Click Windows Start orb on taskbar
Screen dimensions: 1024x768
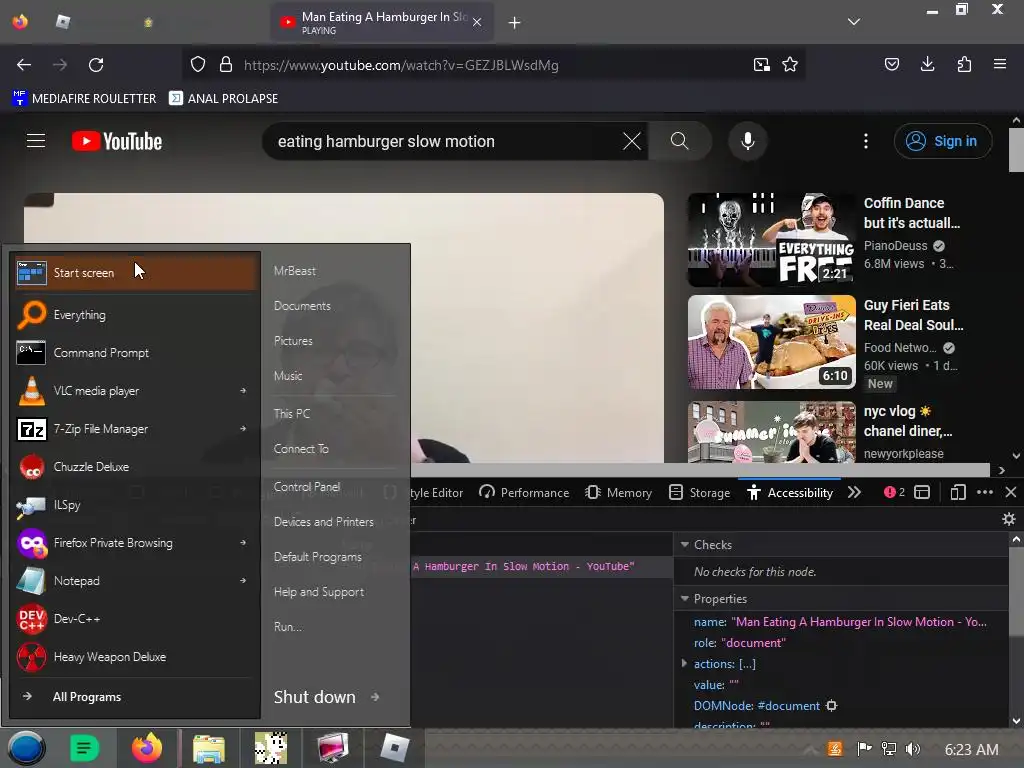click(x=26, y=748)
